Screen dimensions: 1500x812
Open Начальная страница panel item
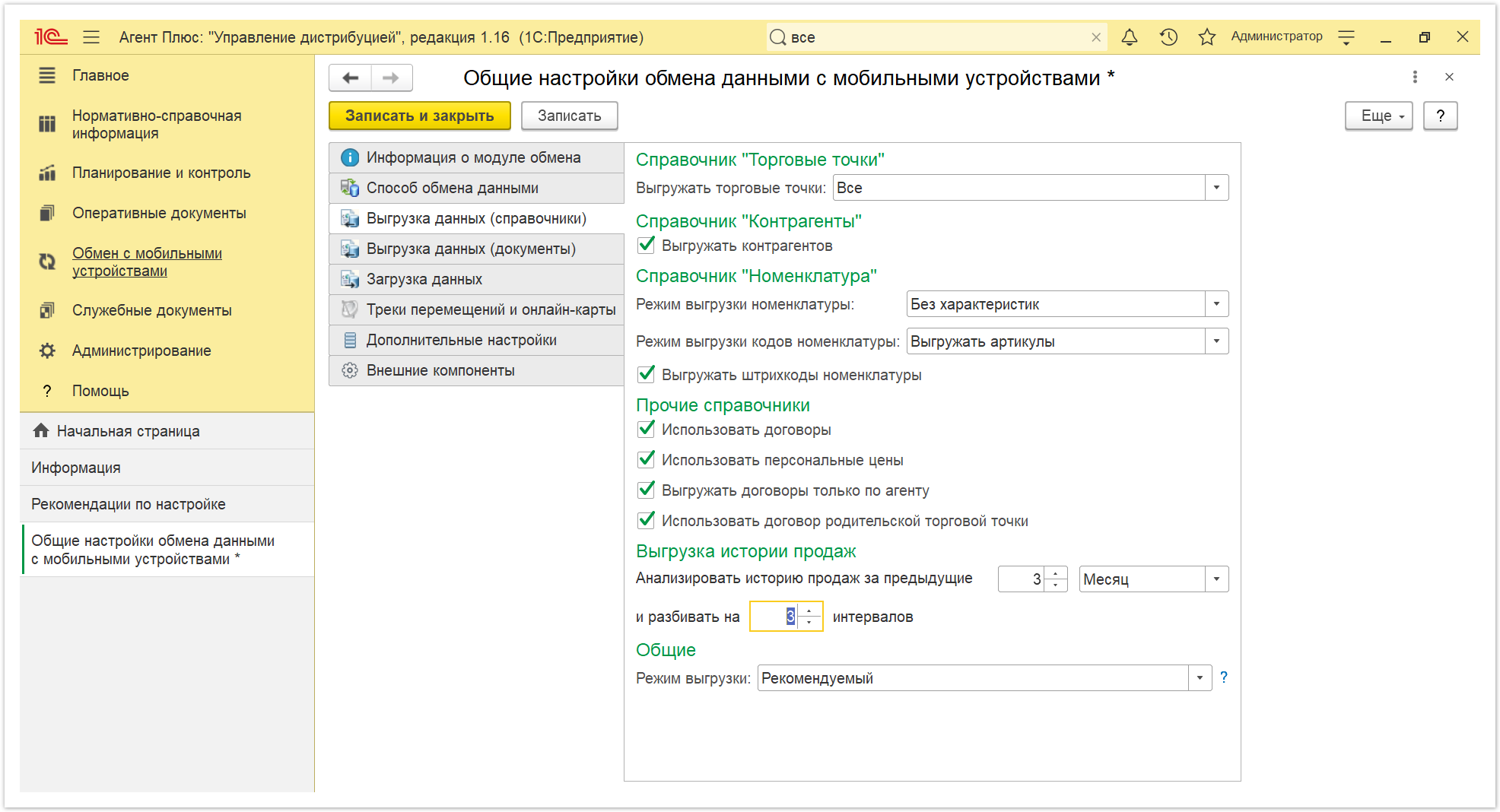click(x=167, y=431)
